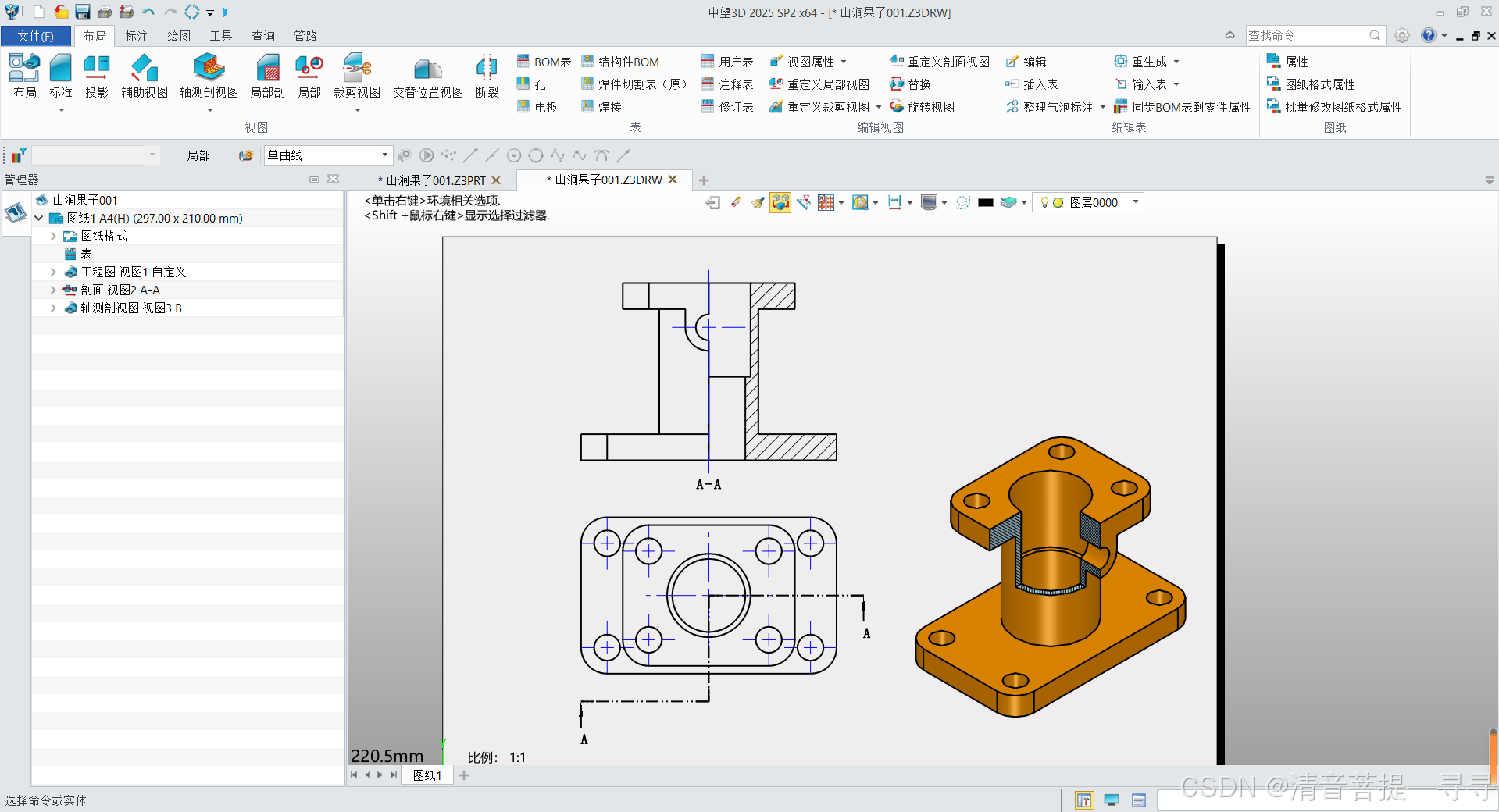This screenshot has width=1499, height=812.
Task: Select the 裁剪视图 crop view tool
Action: coord(357,76)
